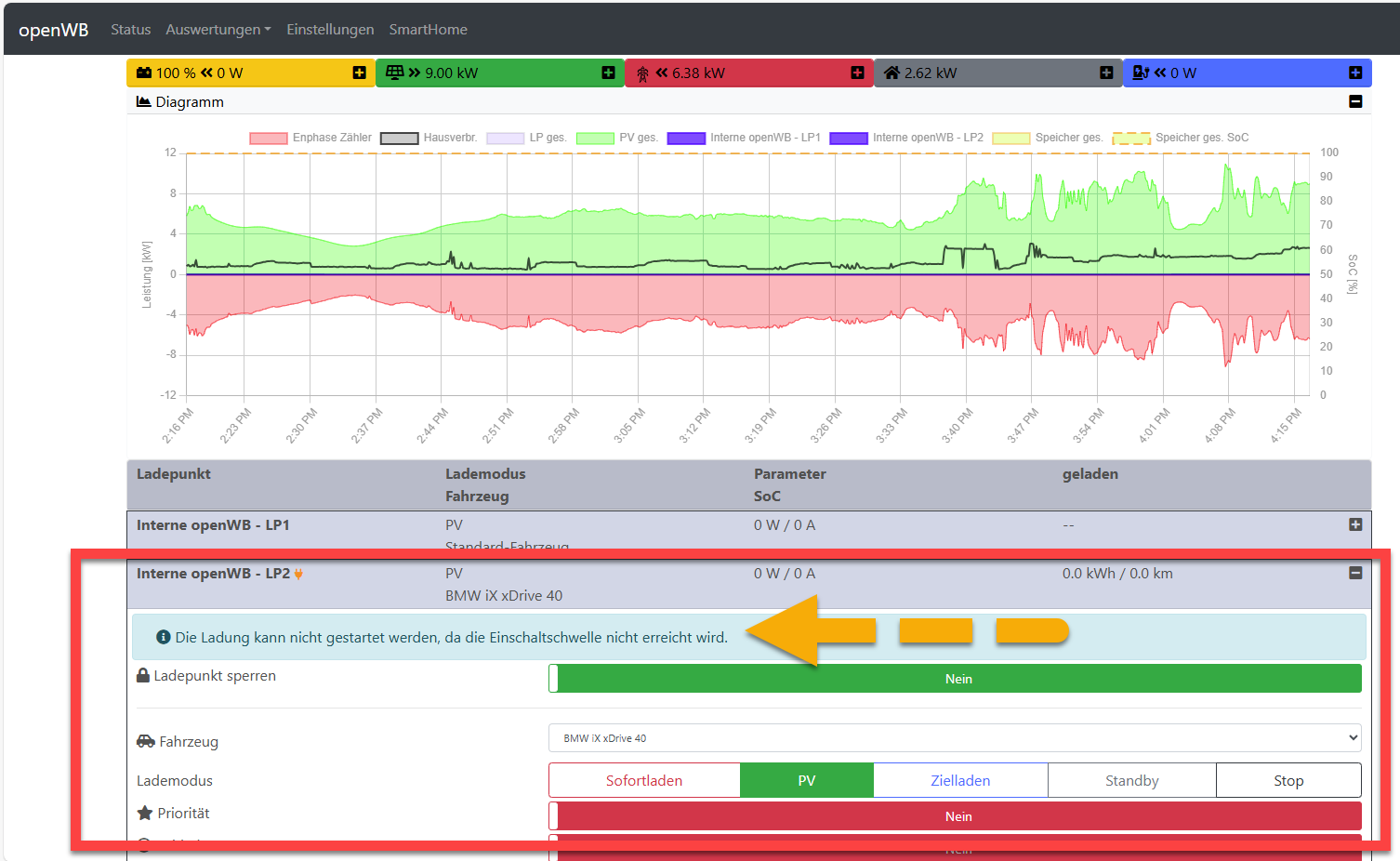Expand the grey house 2.62 kW card

pyautogui.click(x=1106, y=73)
